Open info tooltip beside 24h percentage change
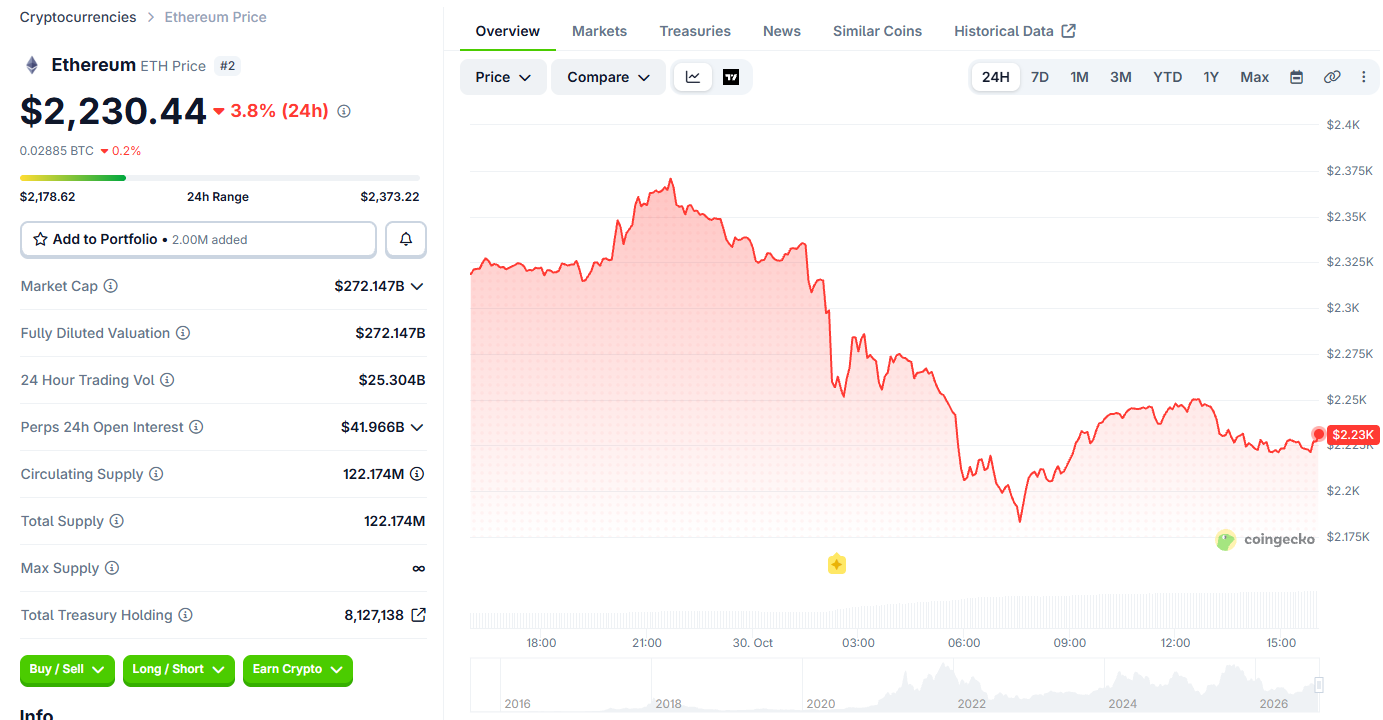The height and width of the screenshot is (720, 1383). 344,111
